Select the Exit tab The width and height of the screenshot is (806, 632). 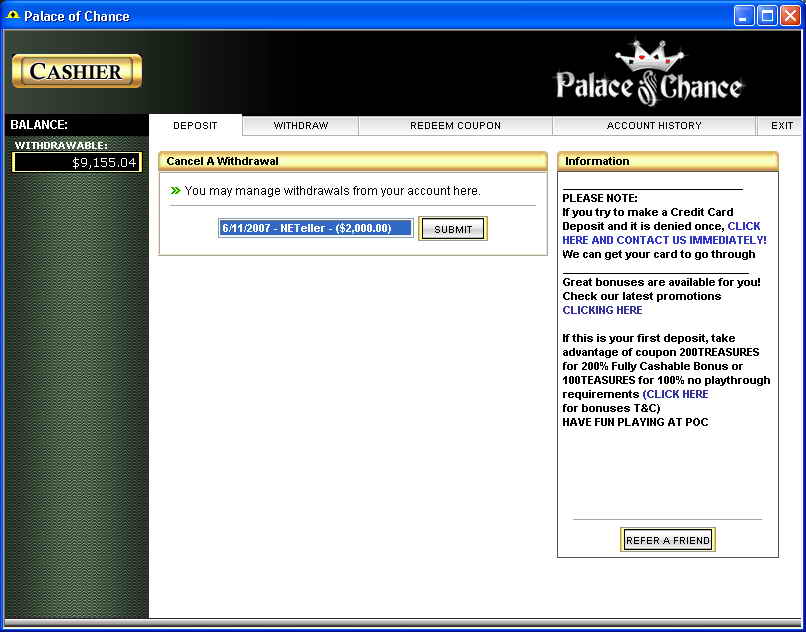(x=782, y=126)
